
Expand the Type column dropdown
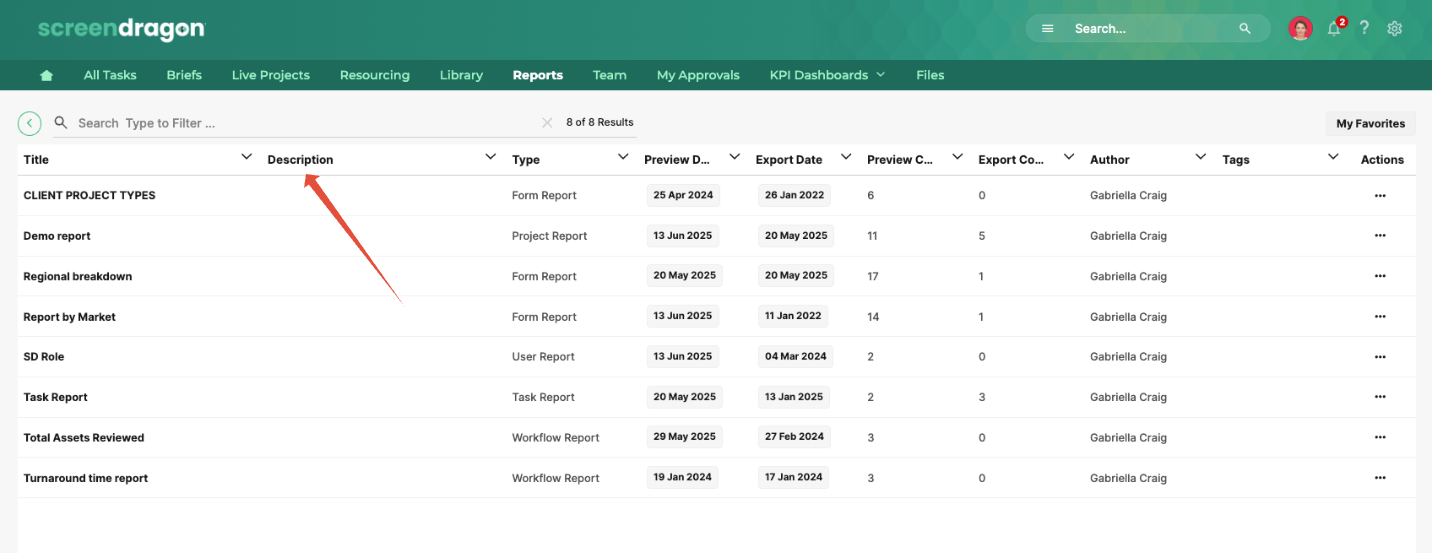[x=623, y=157]
